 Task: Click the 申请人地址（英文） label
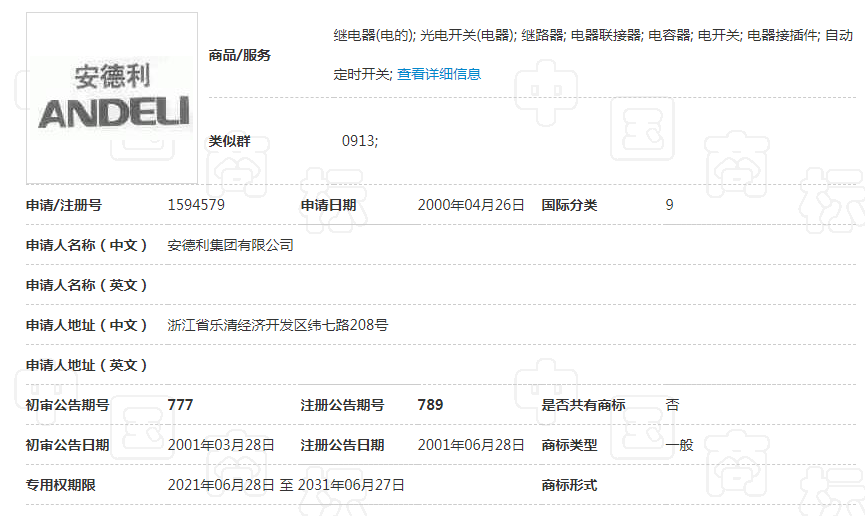point(87,365)
